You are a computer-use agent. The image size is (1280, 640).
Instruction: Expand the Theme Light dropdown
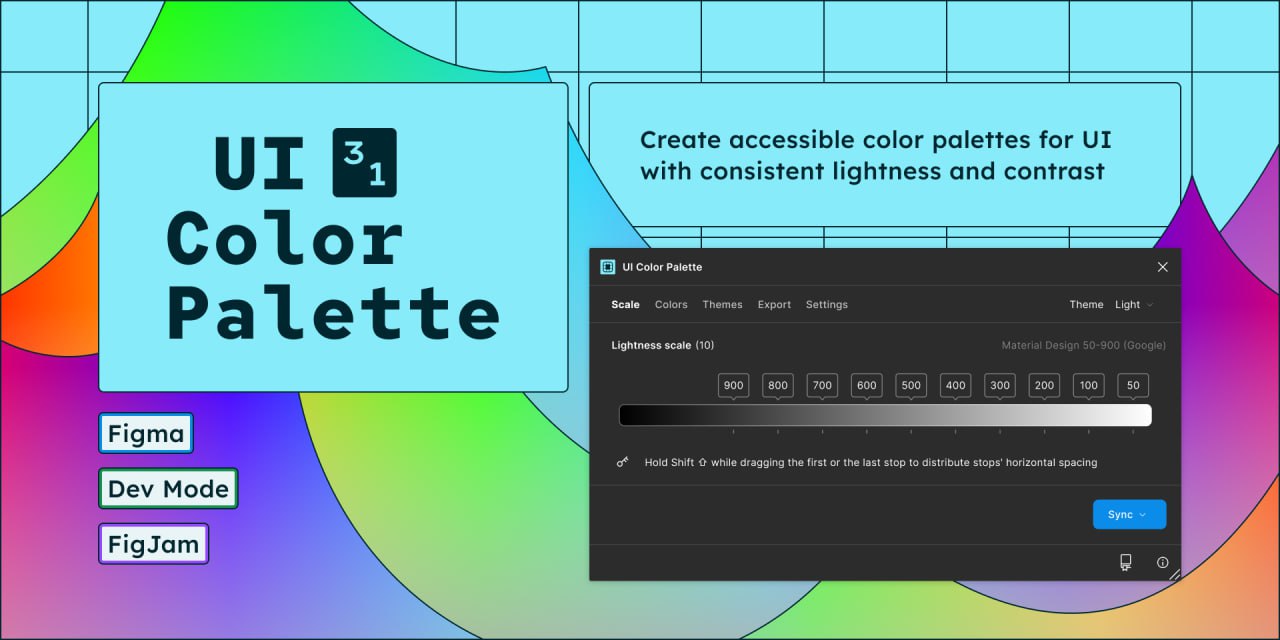pyautogui.click(x=1134, y=304)
